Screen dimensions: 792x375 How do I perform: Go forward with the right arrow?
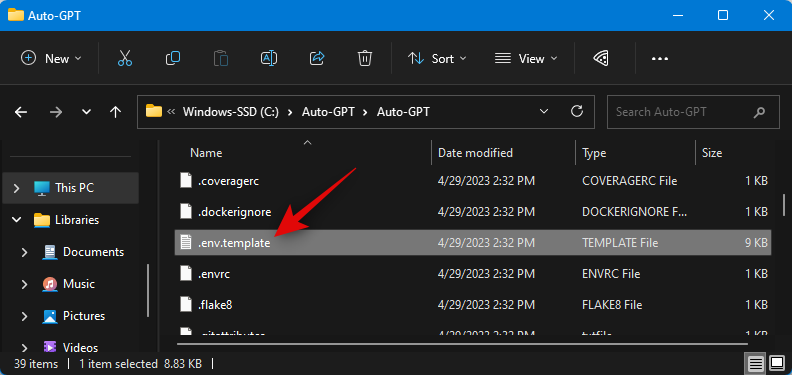click(x=56, y=112)
